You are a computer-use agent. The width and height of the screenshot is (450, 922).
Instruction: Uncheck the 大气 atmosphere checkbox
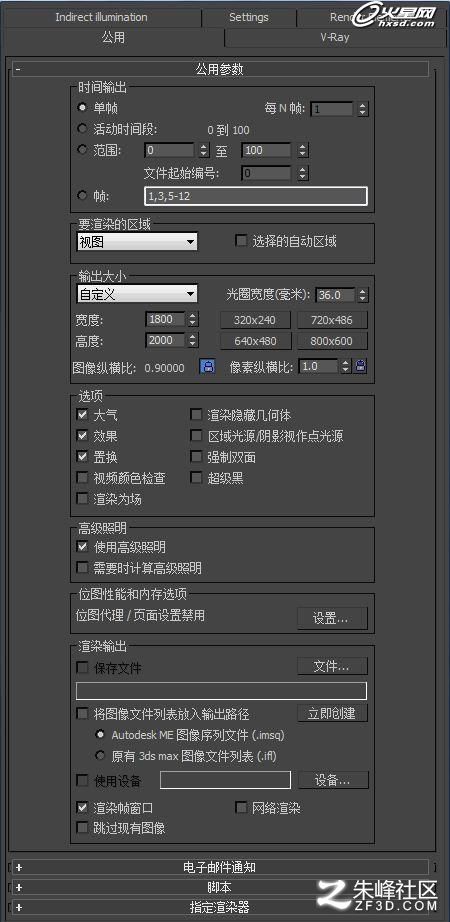(x=82, y=415)
